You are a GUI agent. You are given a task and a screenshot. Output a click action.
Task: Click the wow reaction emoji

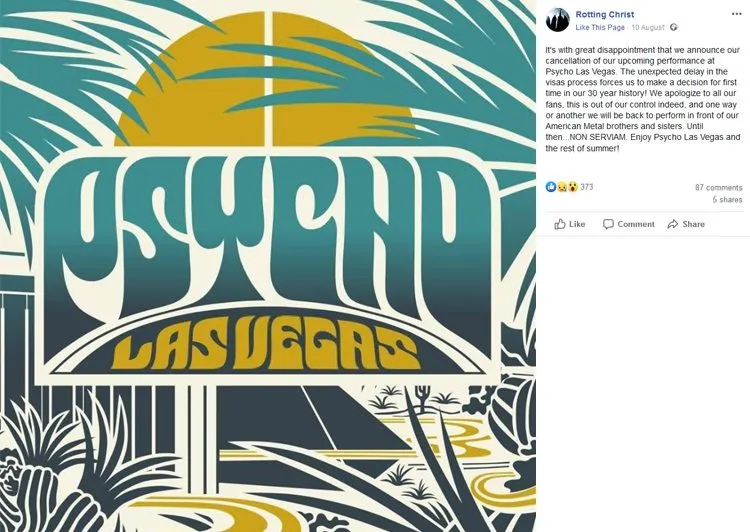pyautogui.click(x=573, y=187)
